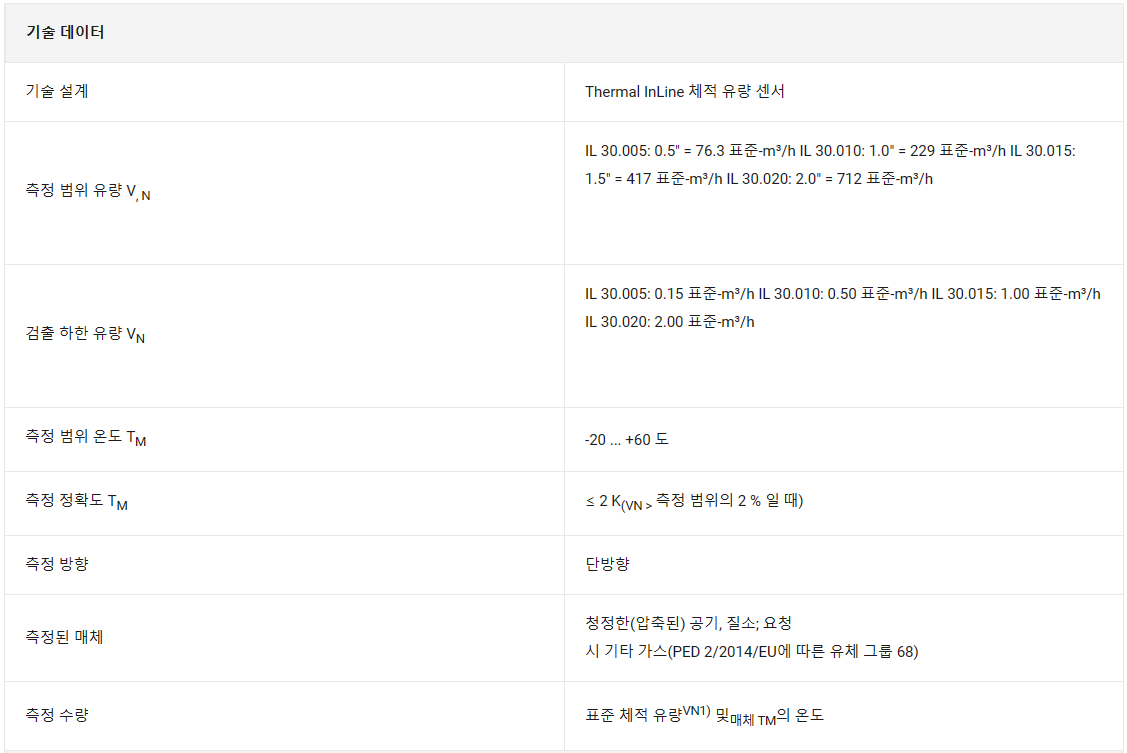This screenshot has width=1127, height=753.
Task: Select the 검출 하한 유량 label
Action: pyautogui.click(x=85, y=334)
